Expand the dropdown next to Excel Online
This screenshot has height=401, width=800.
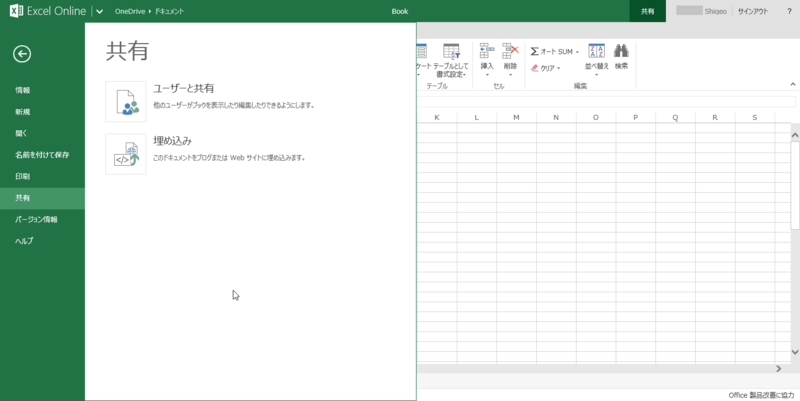99,11
